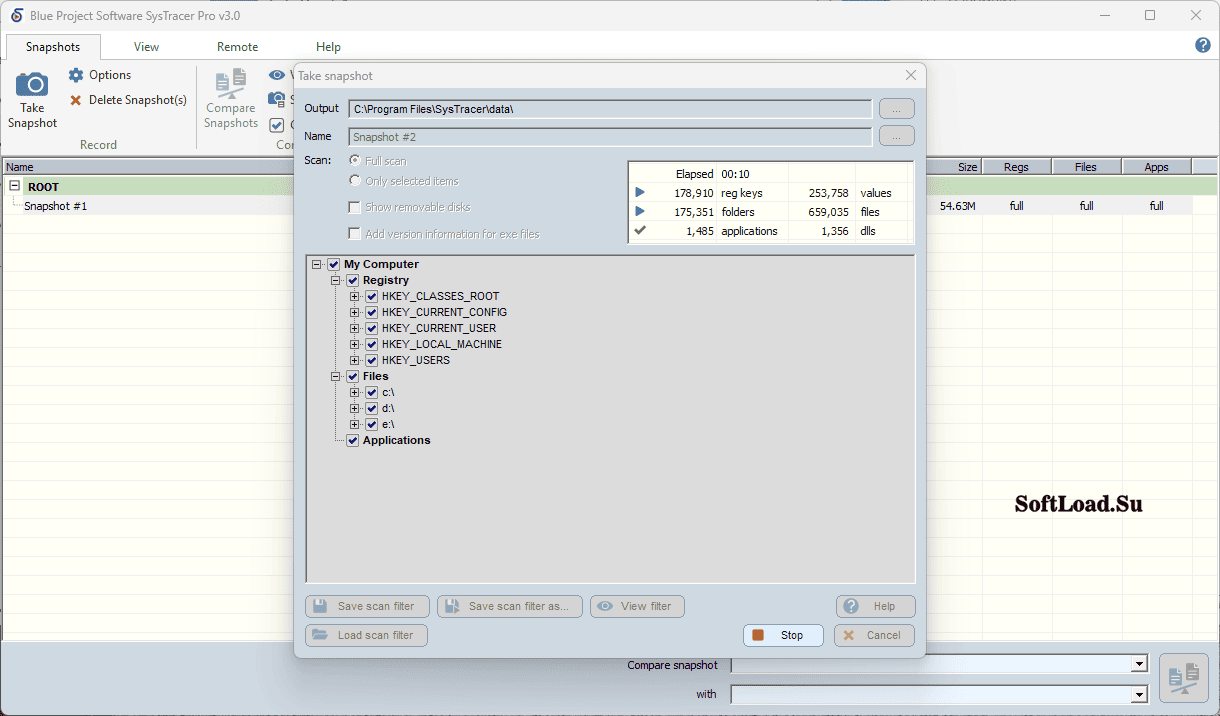Click the Name column header
Viewport: 1220px width, 716px height.
[148, 167]
